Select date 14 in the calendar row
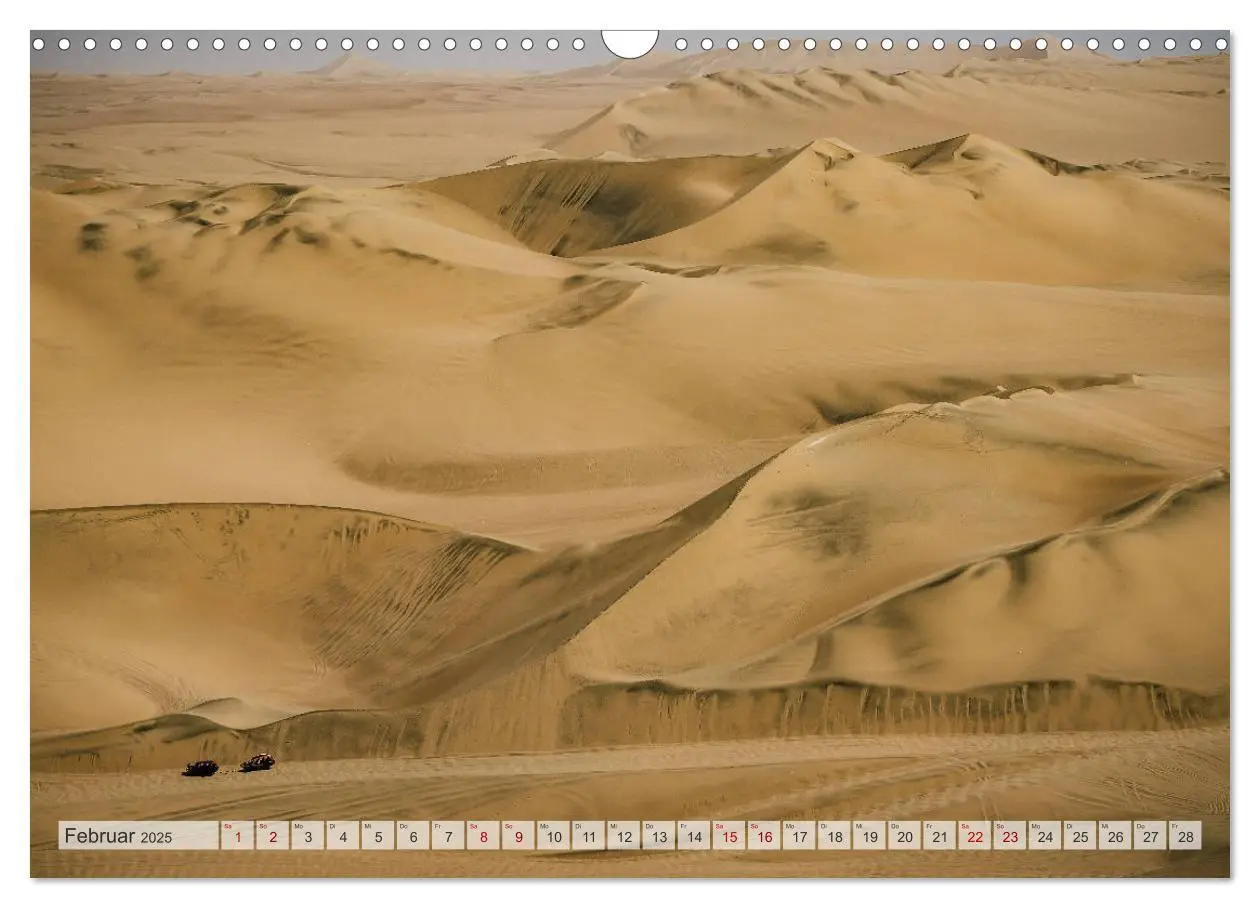This screenshot has width=1260, height=908. coord(694,836)
